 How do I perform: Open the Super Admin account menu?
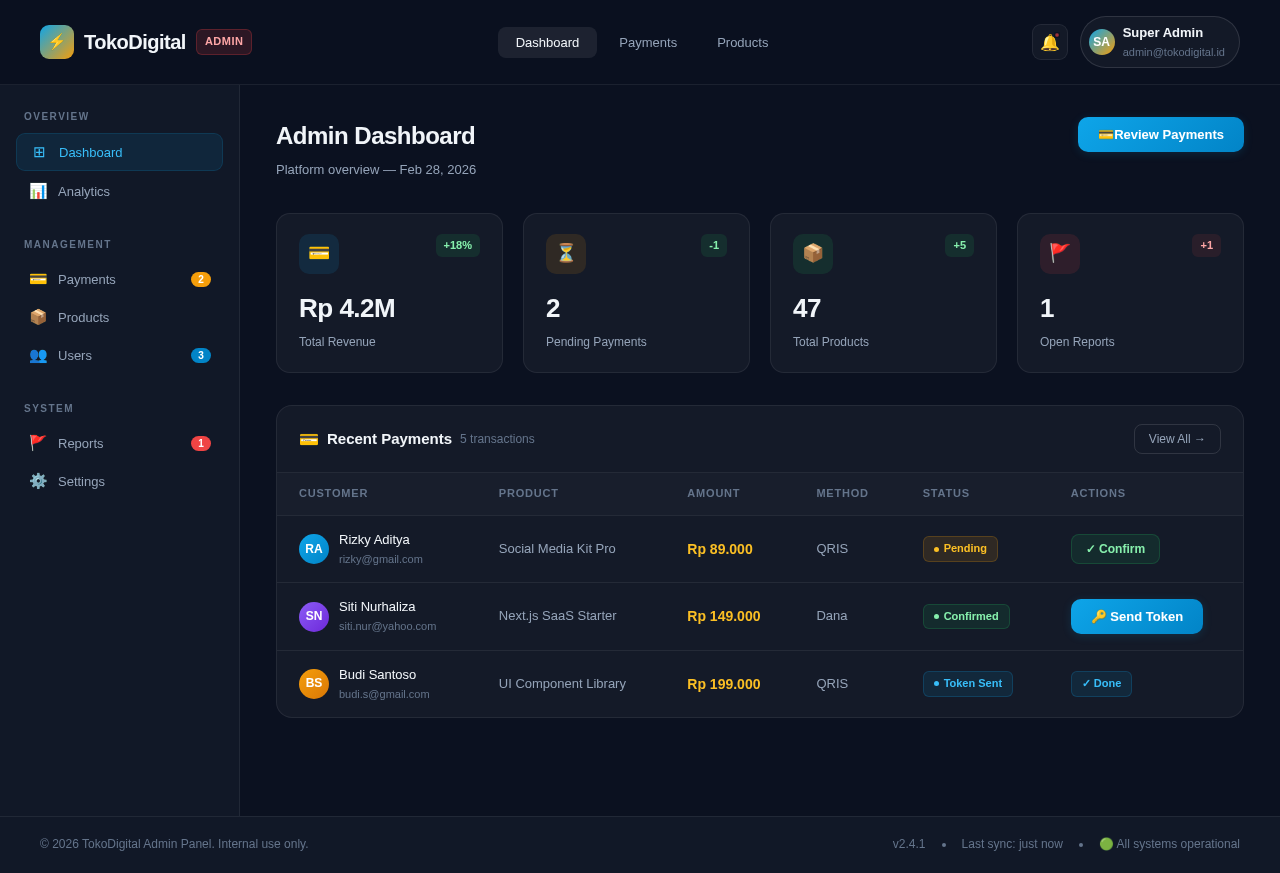1159,42
